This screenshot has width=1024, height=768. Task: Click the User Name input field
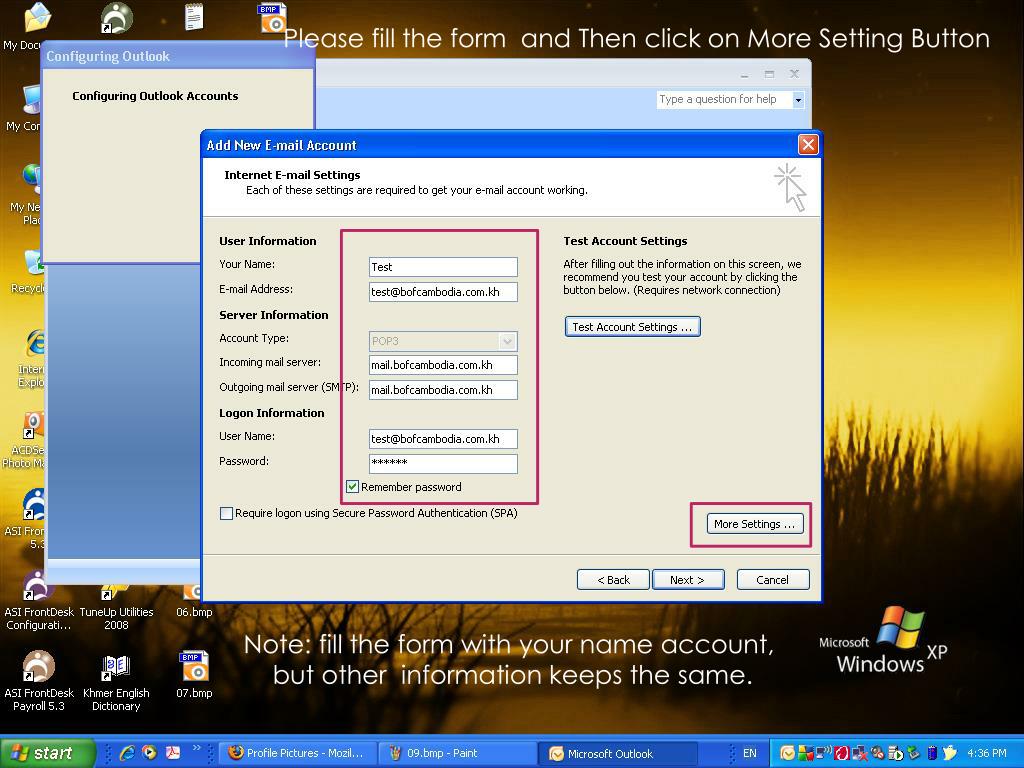(x=443, y=439)
